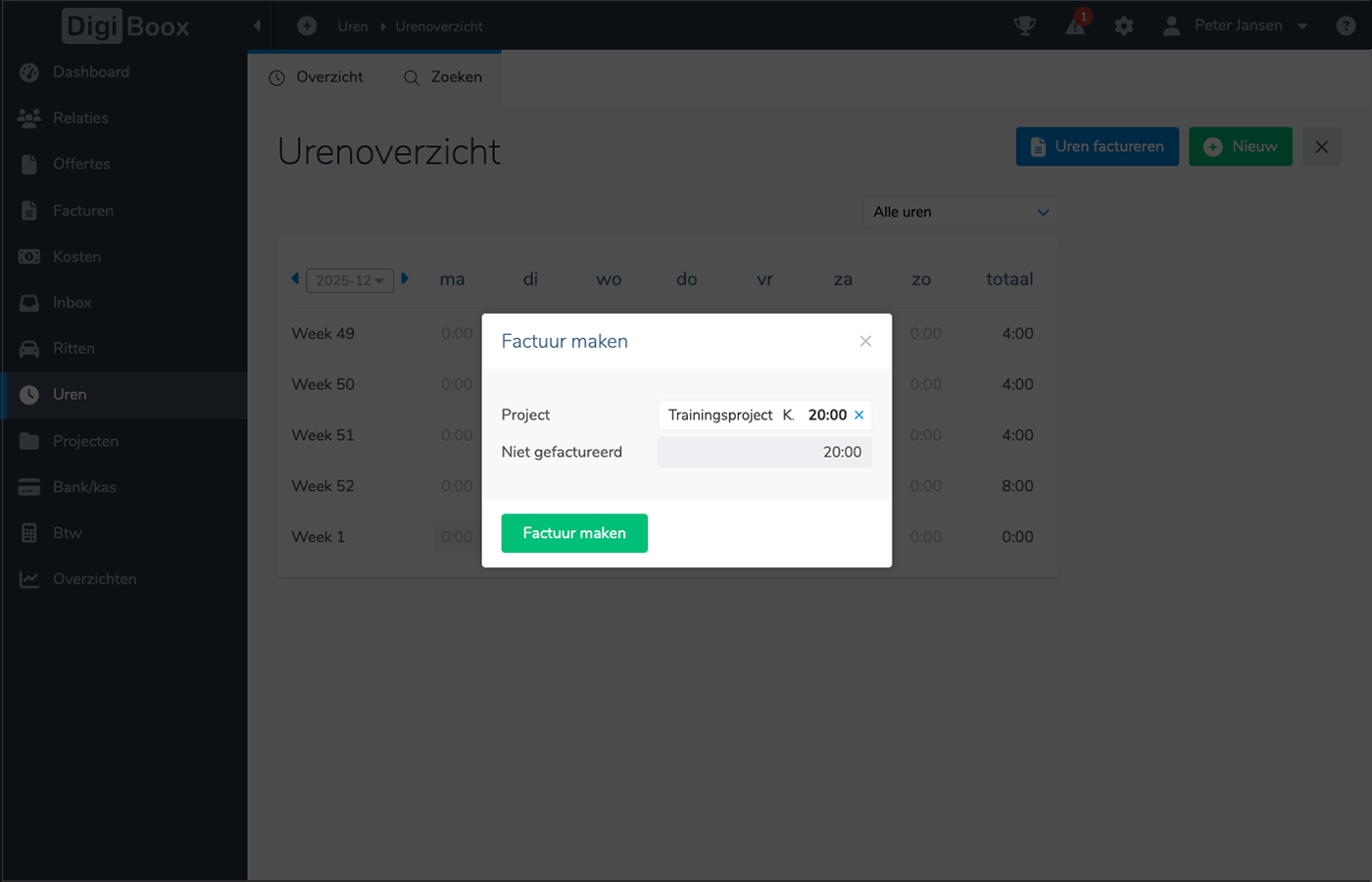Image resolution: width=1372 pixels, height=882 pixels.
Task: Collapse the sidebar with the arrow icon
Action: [257, 26]
